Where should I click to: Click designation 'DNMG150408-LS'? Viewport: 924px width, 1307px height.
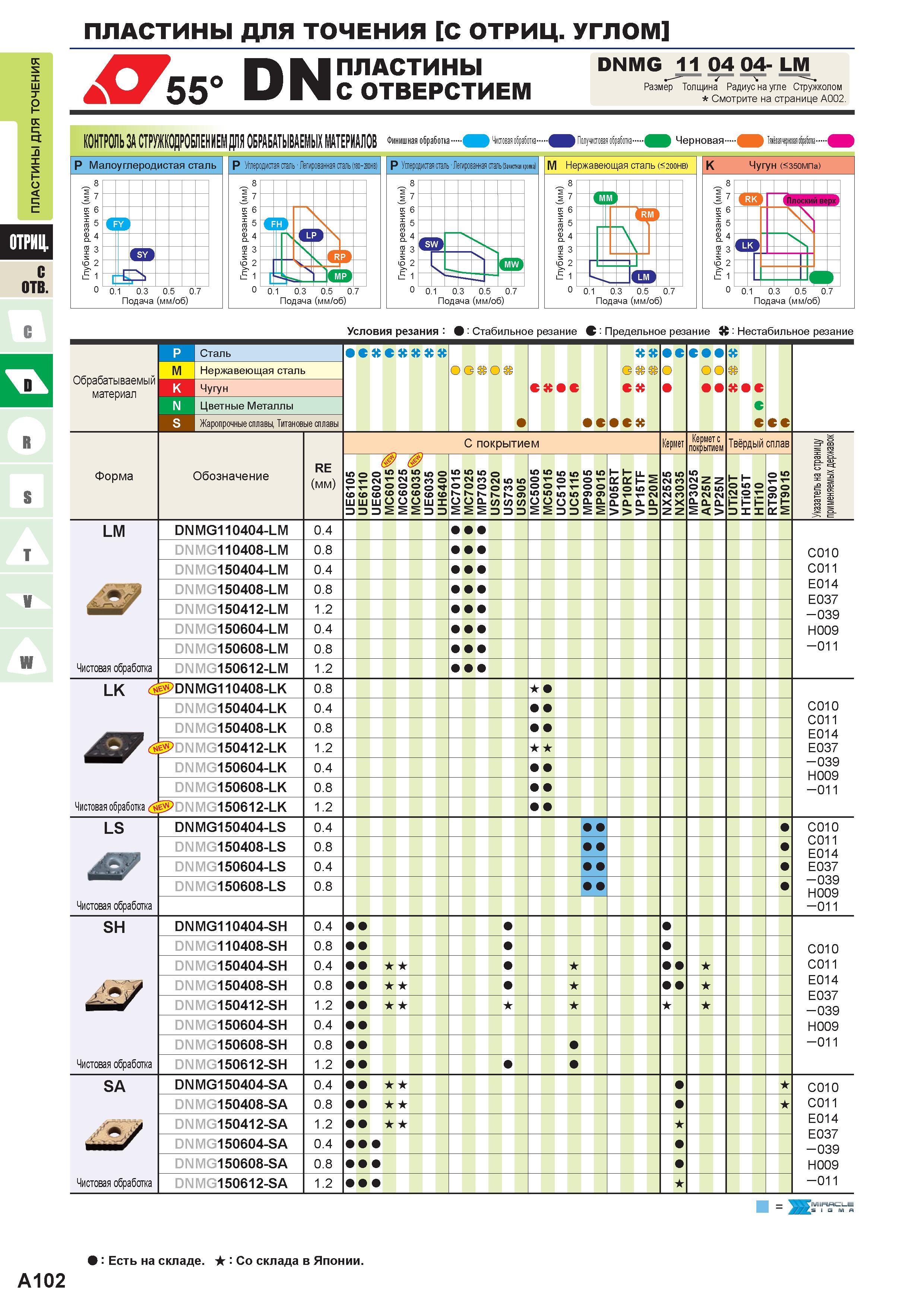pyautogui.click(x=230, y=846)
